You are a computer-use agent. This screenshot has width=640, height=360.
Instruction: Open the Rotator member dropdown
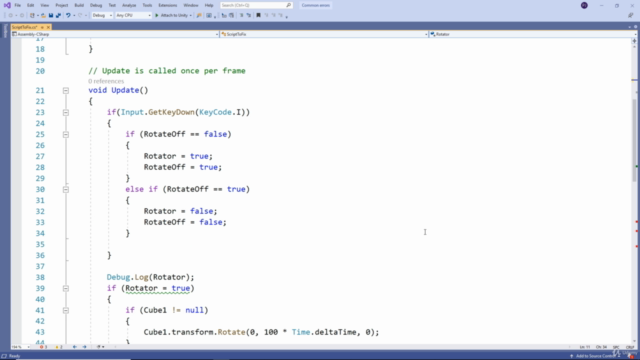coord(533,34)
